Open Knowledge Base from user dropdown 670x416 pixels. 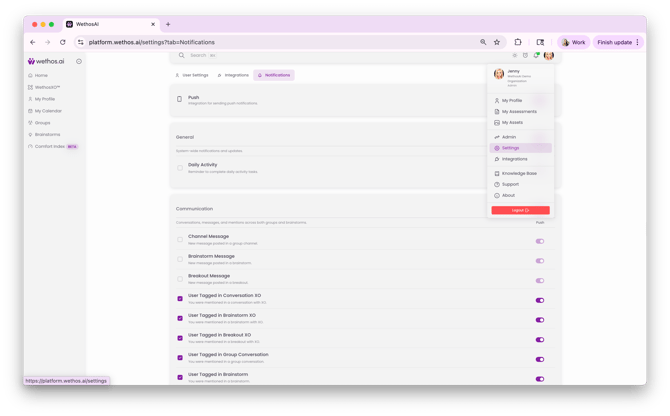[520, 173]
